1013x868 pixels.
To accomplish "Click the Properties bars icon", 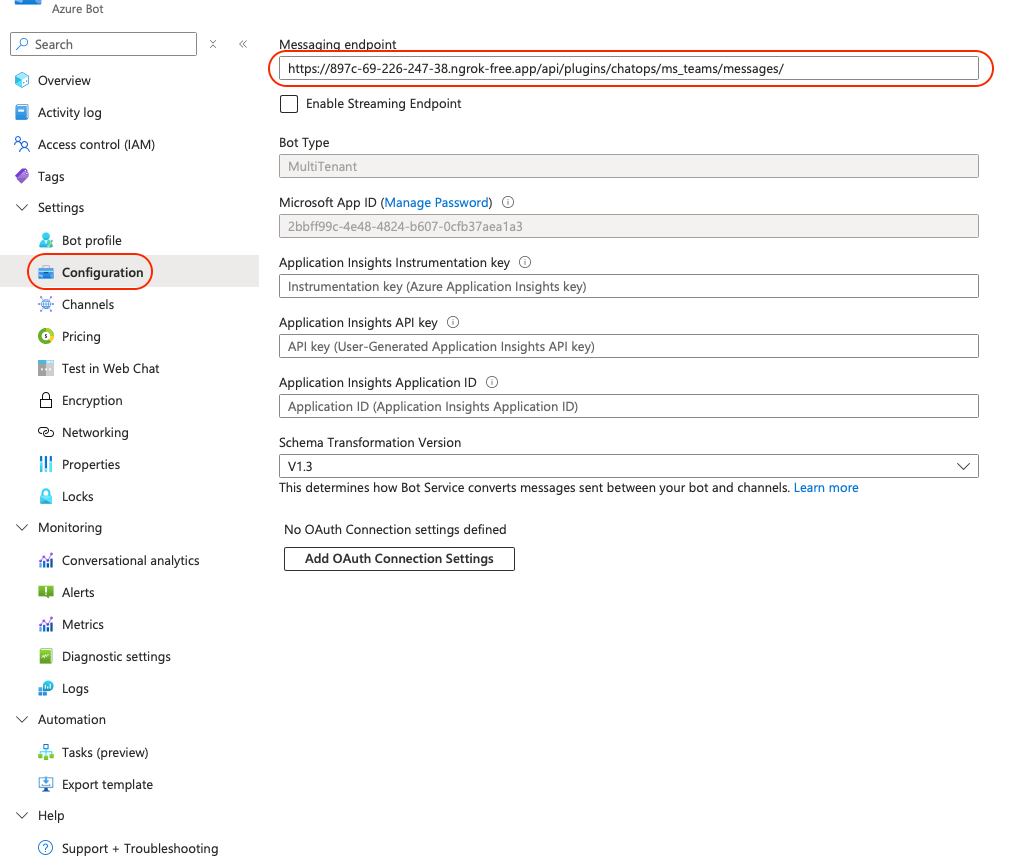I will coord(46,464).
